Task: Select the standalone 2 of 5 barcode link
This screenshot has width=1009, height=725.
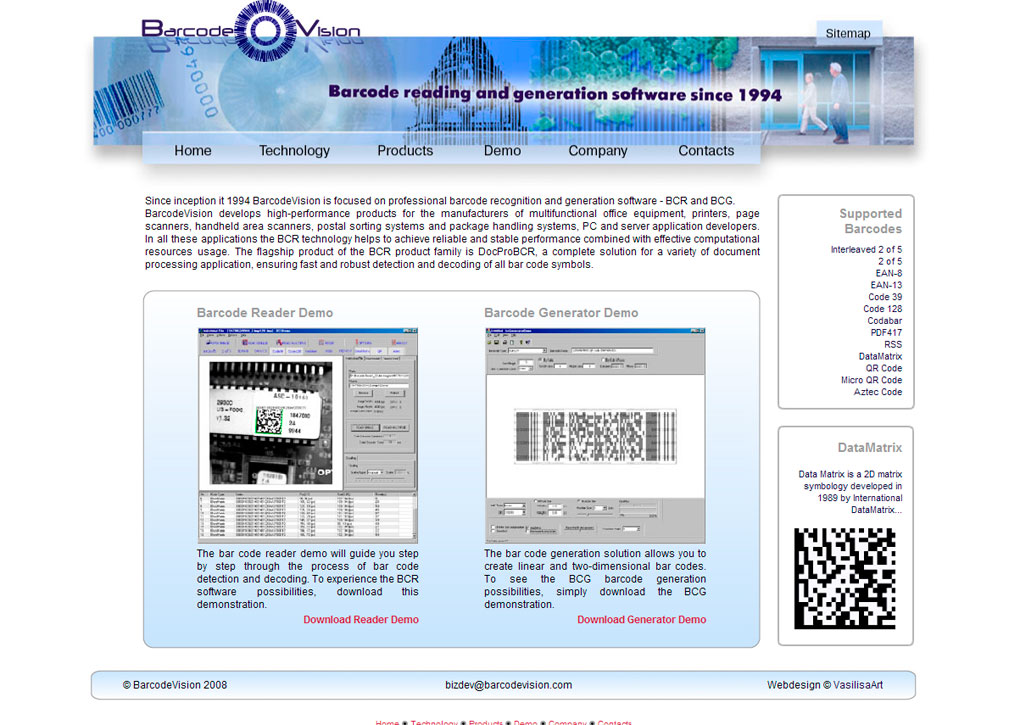Action: (890, 261)
